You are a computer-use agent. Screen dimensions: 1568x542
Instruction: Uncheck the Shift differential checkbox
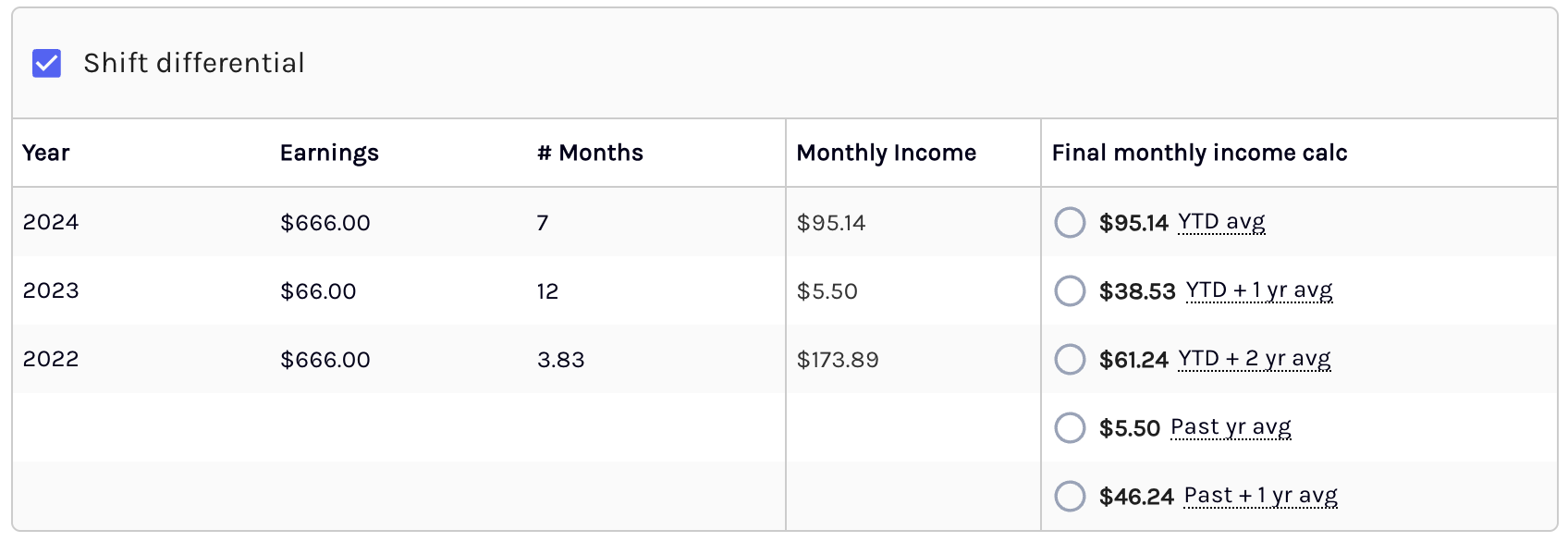click(x=46, y=63)
